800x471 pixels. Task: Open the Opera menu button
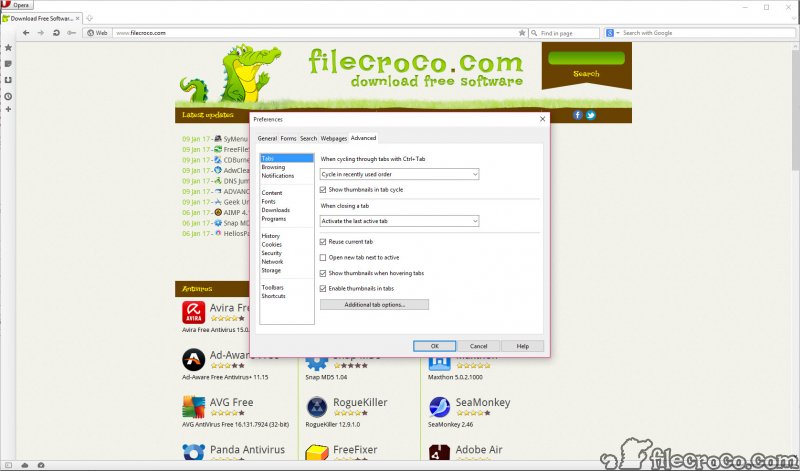pyautogui.click(x=17, y=5)
